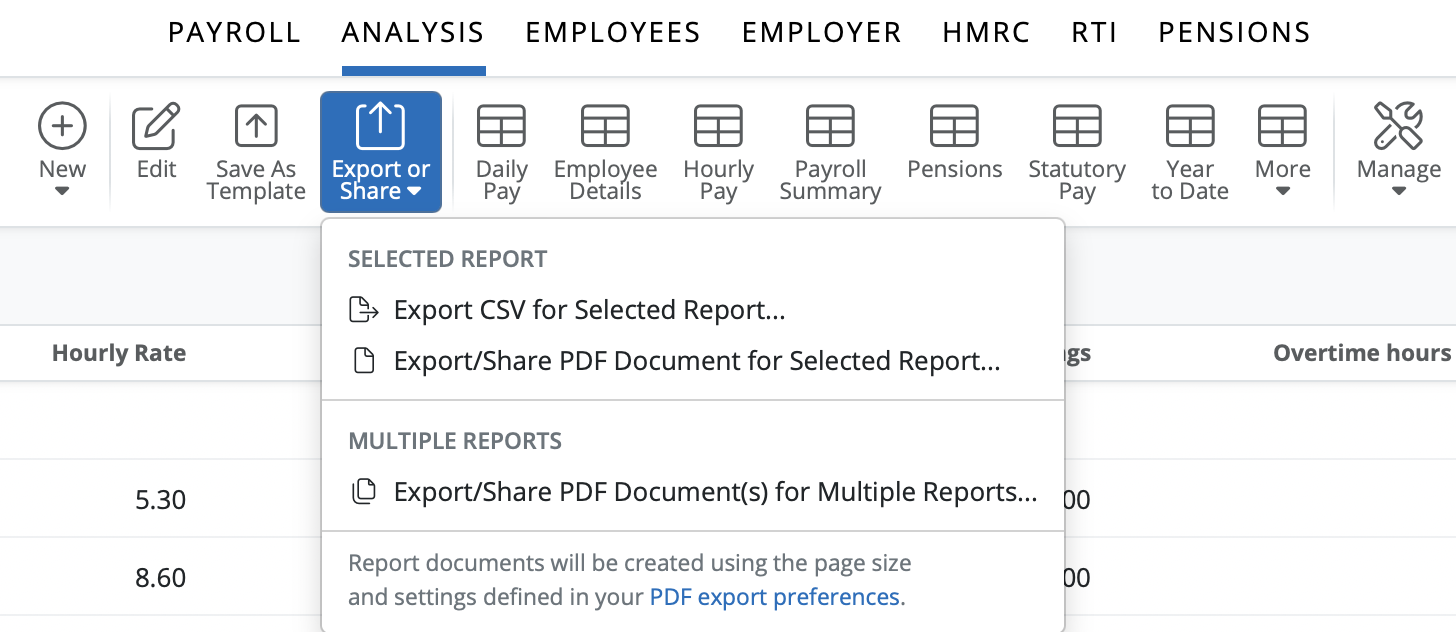Viewport: 1456px width, 632px height.
Task: Open the Statutory Pay report
Action: (x=1077, y=127)
